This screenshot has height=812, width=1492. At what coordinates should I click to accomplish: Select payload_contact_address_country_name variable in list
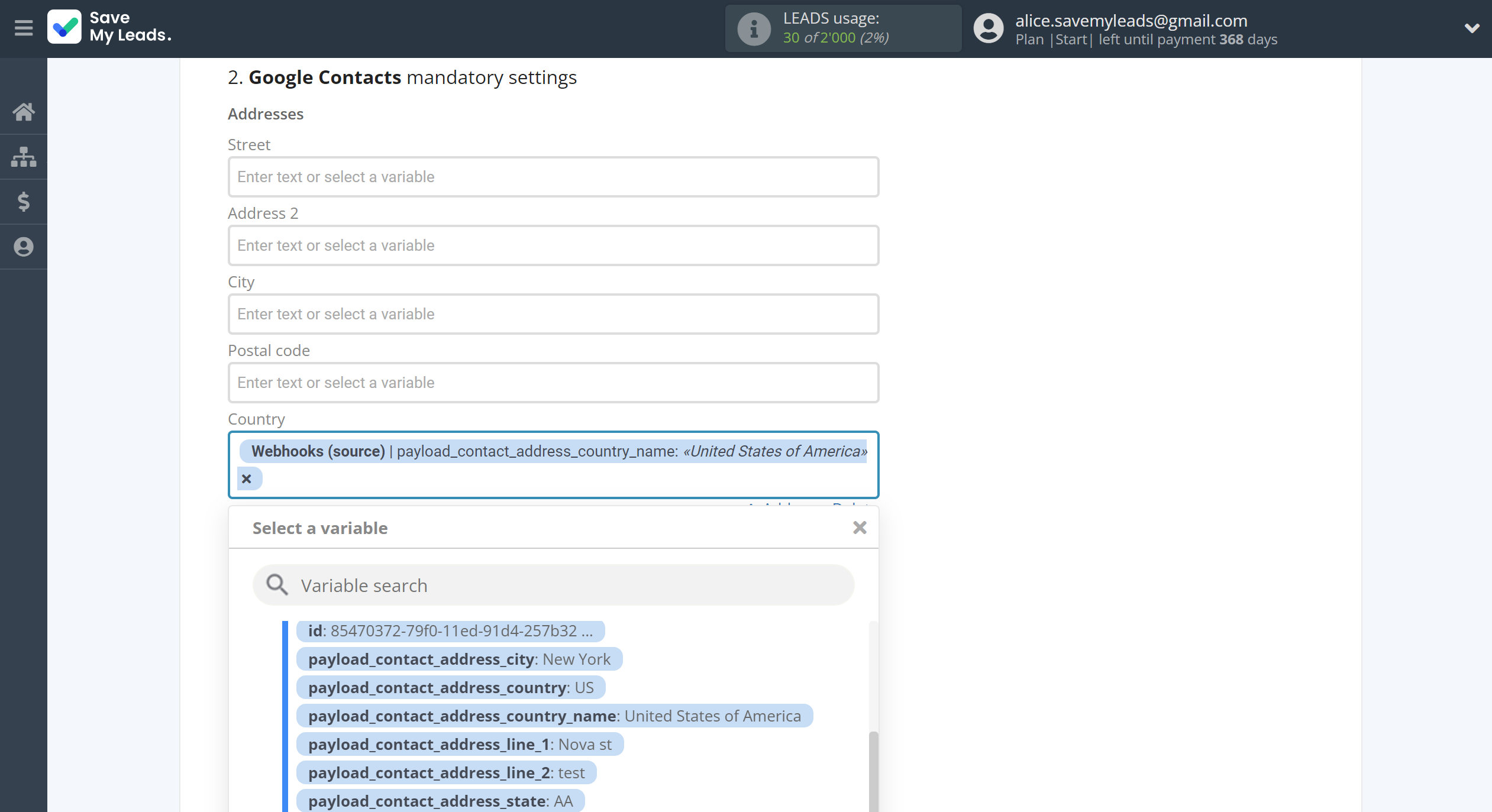(554, 716)
